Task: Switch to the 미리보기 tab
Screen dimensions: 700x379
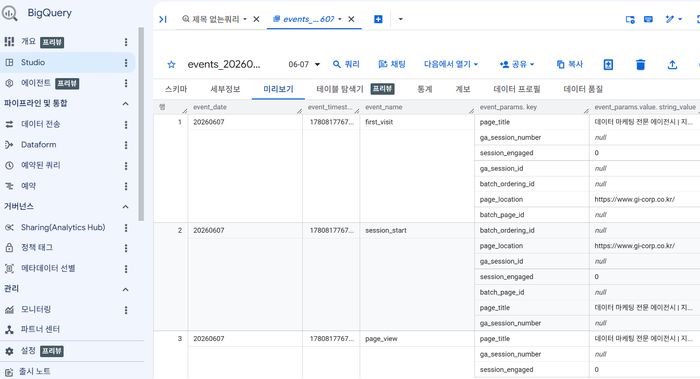Action: 278,89
